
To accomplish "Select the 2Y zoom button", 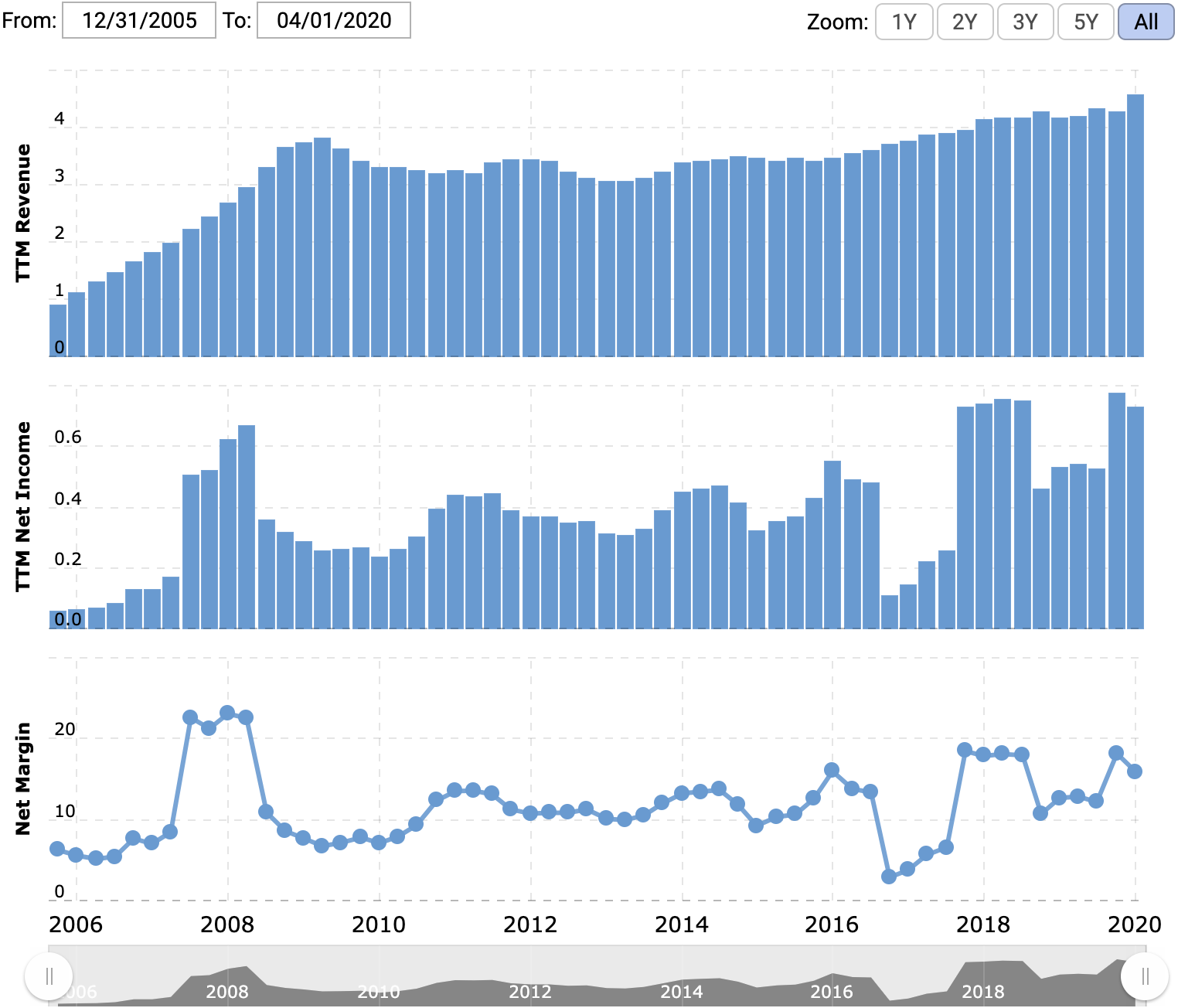I will (x=965, y=22).
